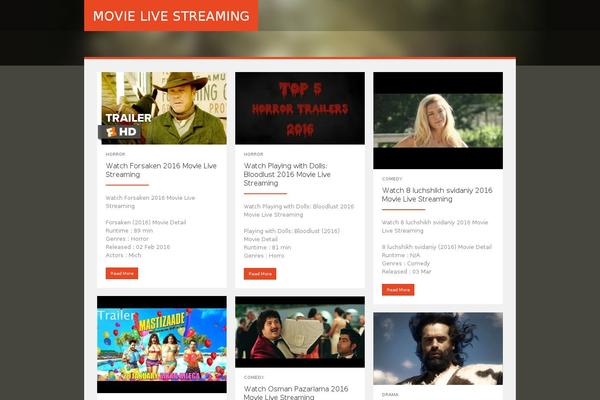
Task: Click the 'Genres : Comedy' text
Action: [x=406, y=263]
